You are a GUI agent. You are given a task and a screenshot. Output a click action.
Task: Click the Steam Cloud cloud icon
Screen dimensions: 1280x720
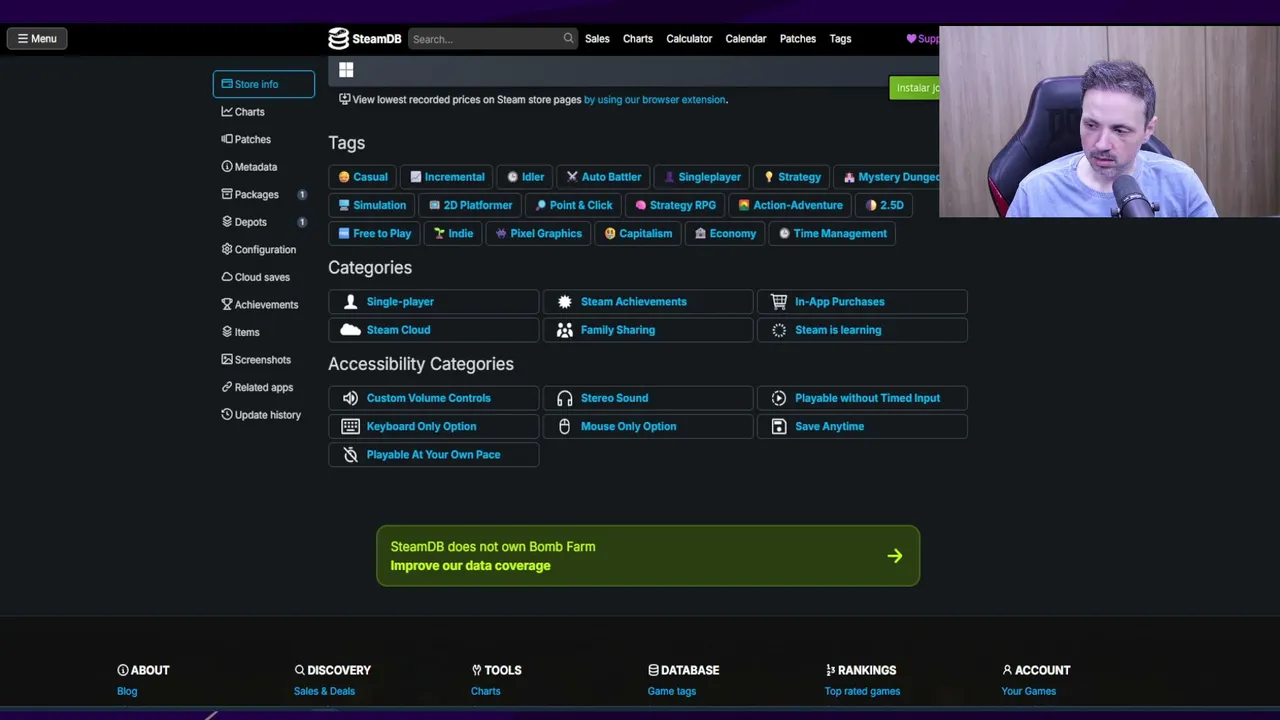coord(350,330)
